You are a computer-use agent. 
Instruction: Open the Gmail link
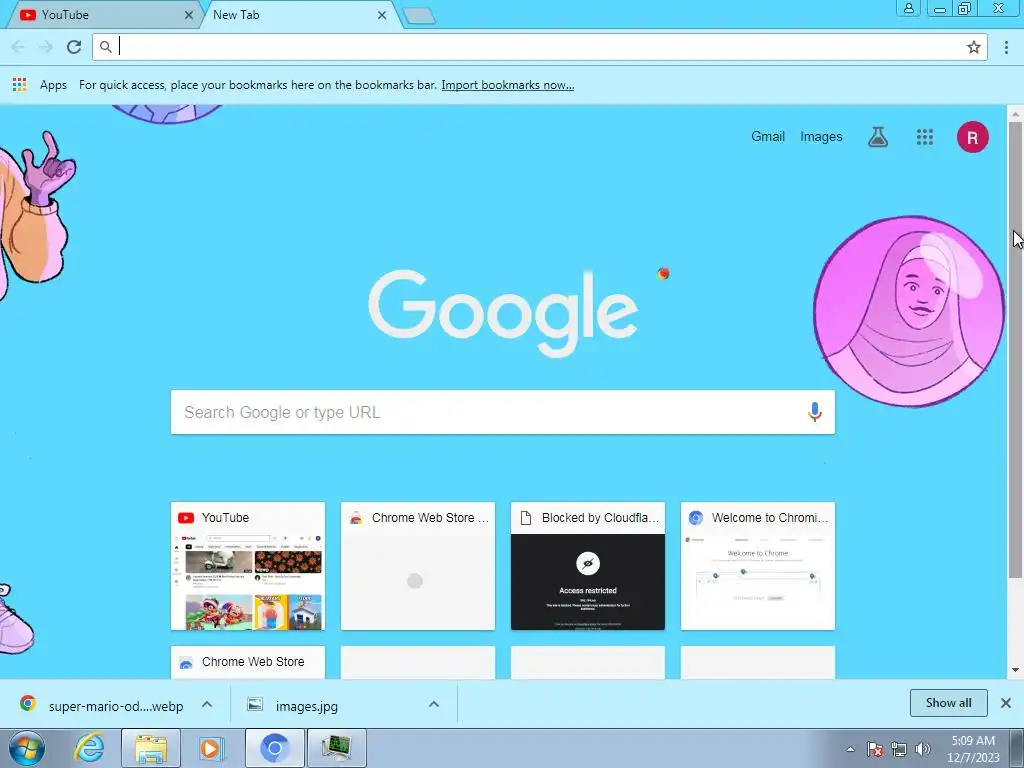(x=767, y=136)
